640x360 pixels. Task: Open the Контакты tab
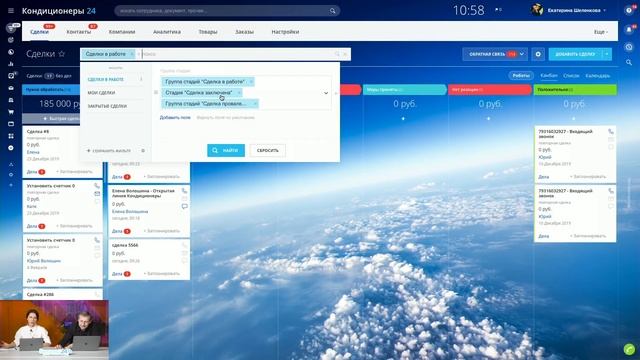click(79, 32)
